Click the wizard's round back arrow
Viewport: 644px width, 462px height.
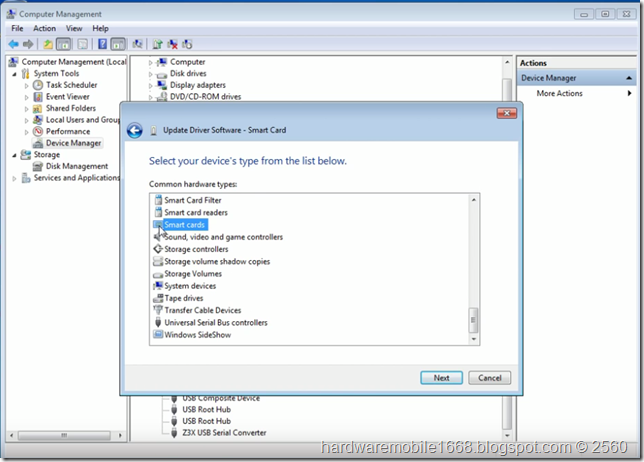pyautogui.click(x=135, y=131)
